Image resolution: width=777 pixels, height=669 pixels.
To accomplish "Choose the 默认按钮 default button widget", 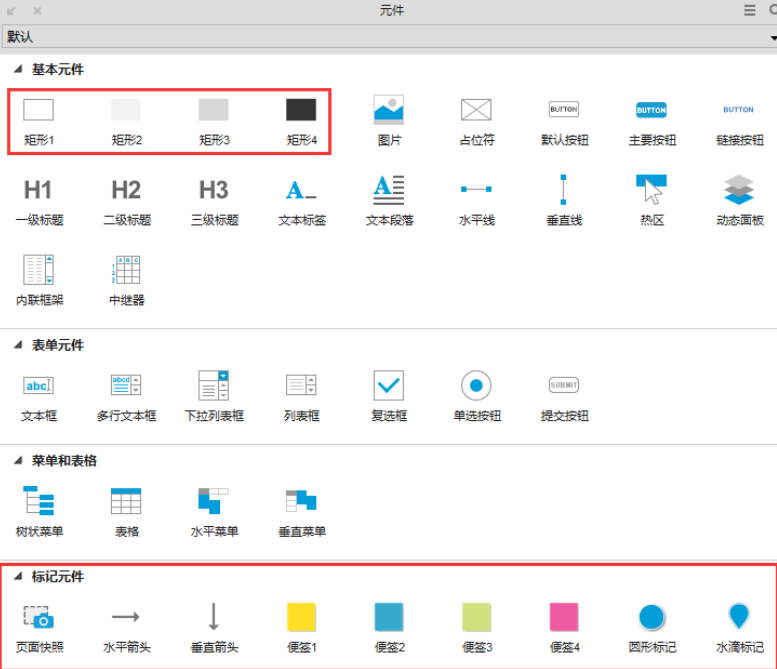I will pos(564,121).
